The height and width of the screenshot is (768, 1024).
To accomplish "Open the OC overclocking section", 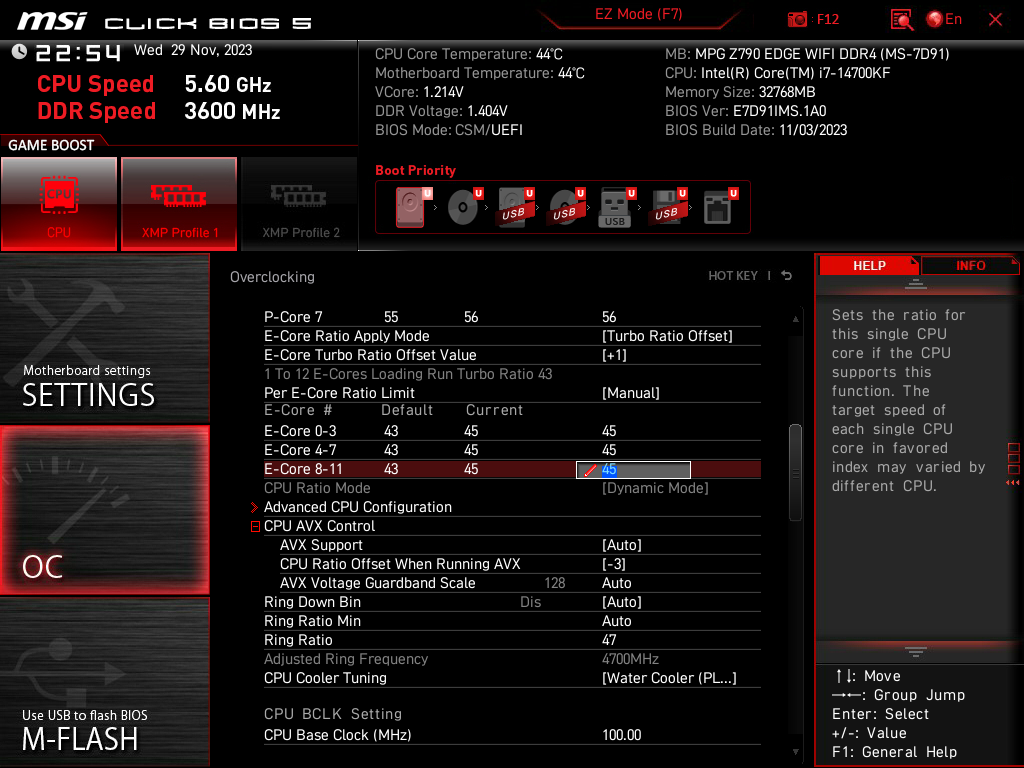I will (104, 511).
